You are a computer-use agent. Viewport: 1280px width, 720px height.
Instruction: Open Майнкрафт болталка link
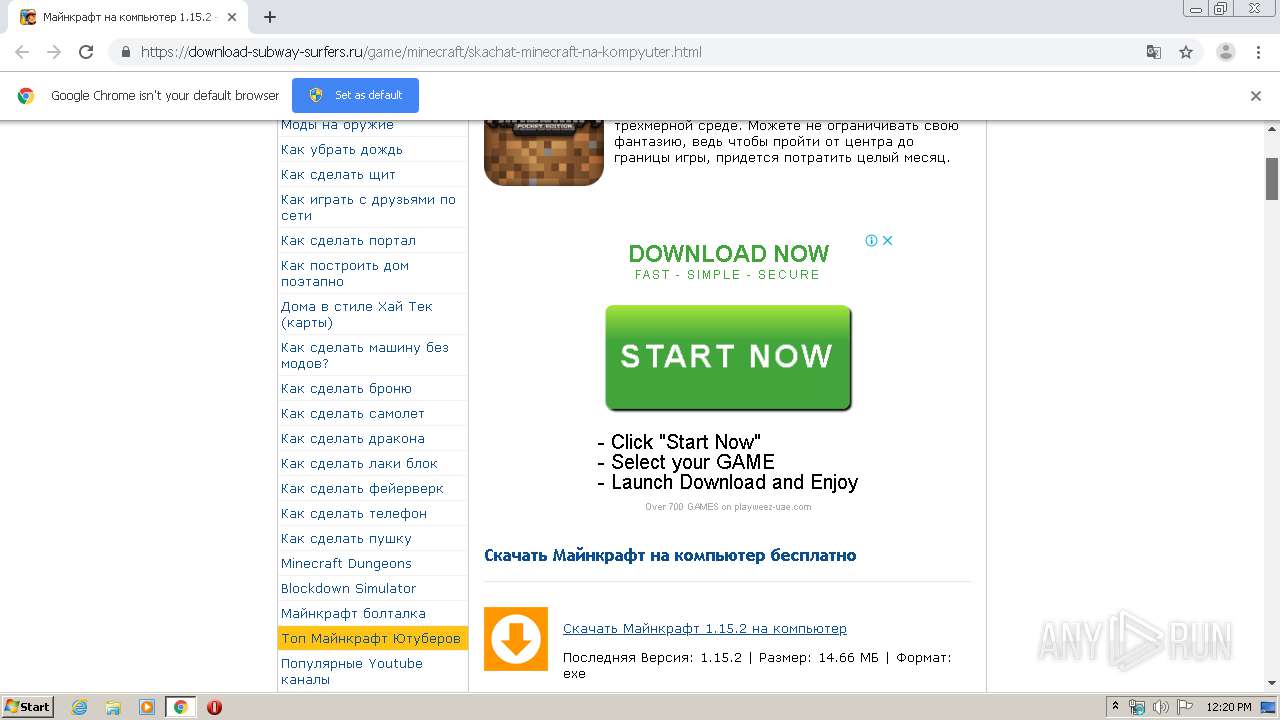(353, 613)
